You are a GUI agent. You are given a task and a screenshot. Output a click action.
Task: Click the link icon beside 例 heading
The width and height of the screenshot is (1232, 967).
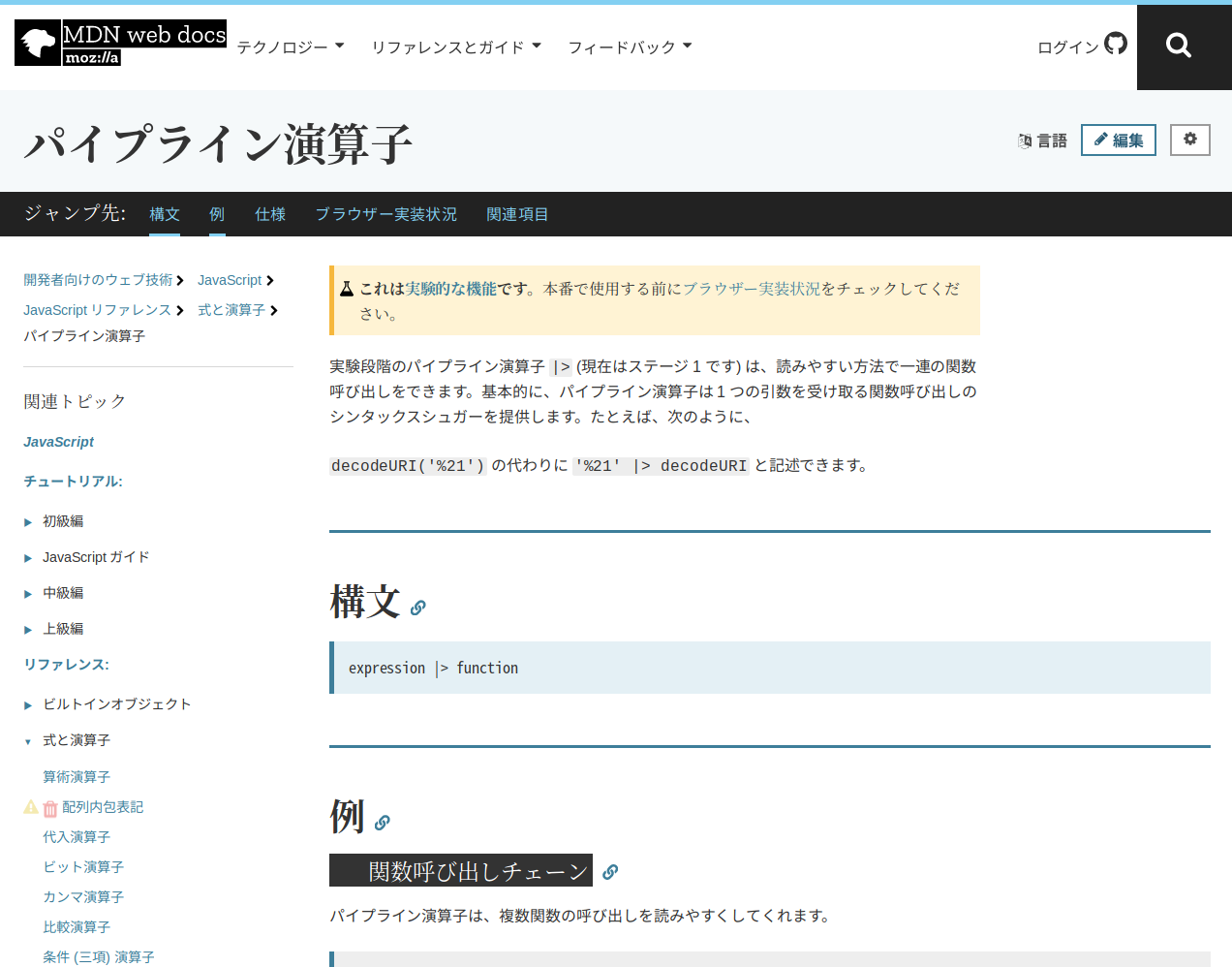click(x=383, y=823)
